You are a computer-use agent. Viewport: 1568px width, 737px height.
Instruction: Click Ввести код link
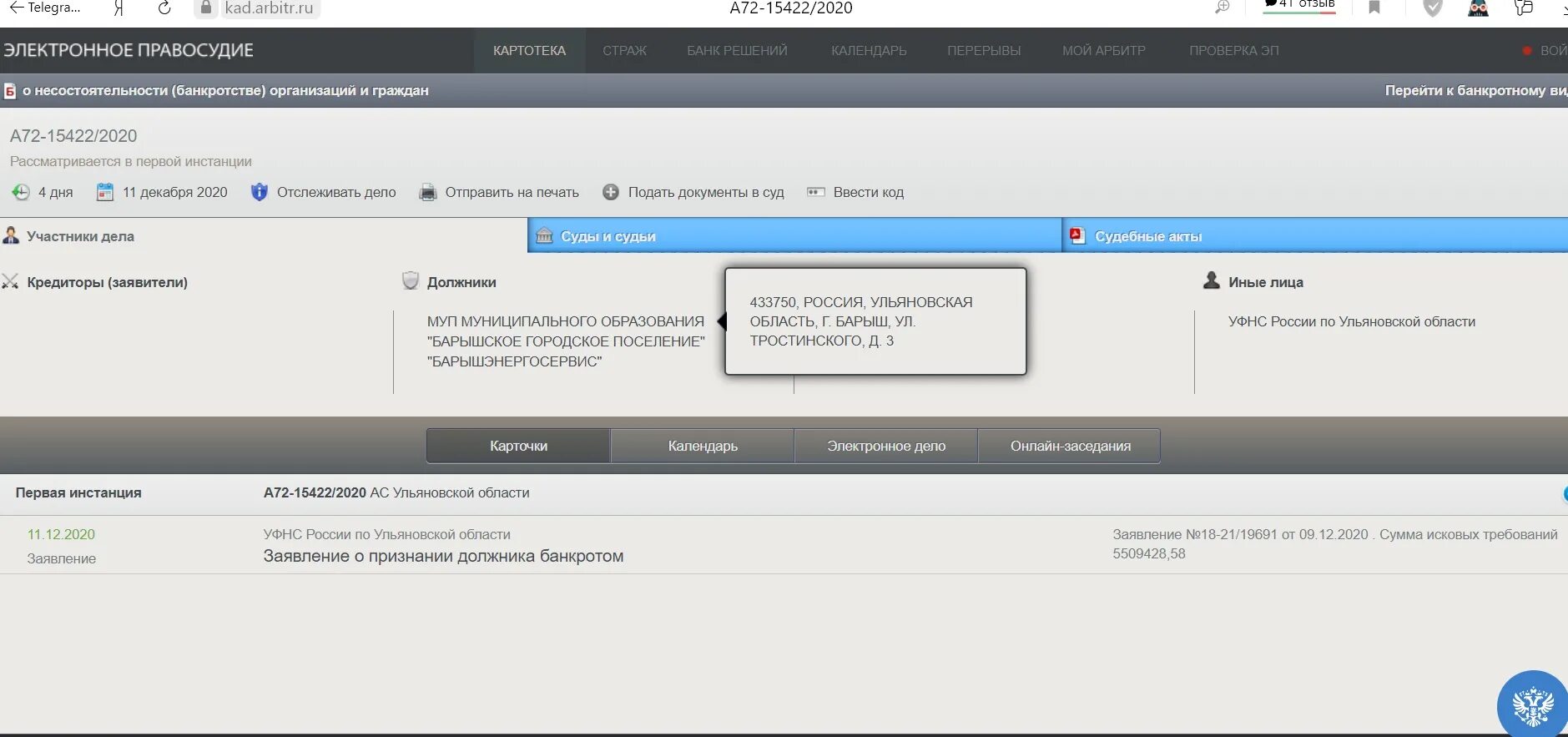pos(868,192)
